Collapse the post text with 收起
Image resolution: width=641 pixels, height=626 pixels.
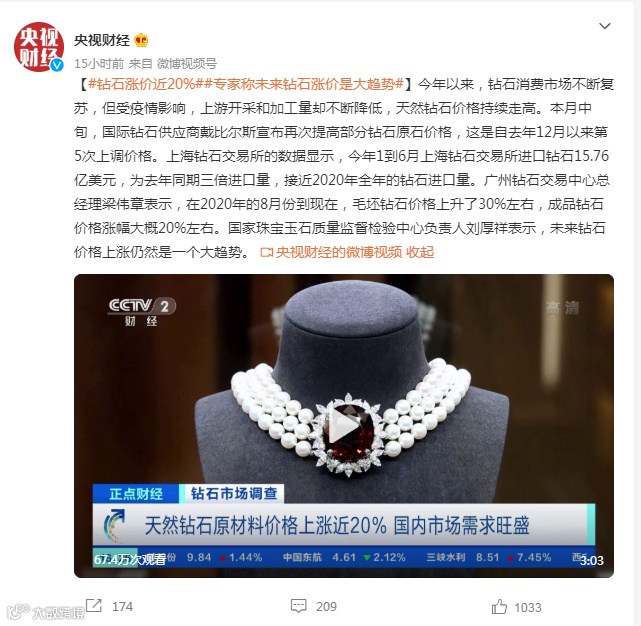click(419, 252)
